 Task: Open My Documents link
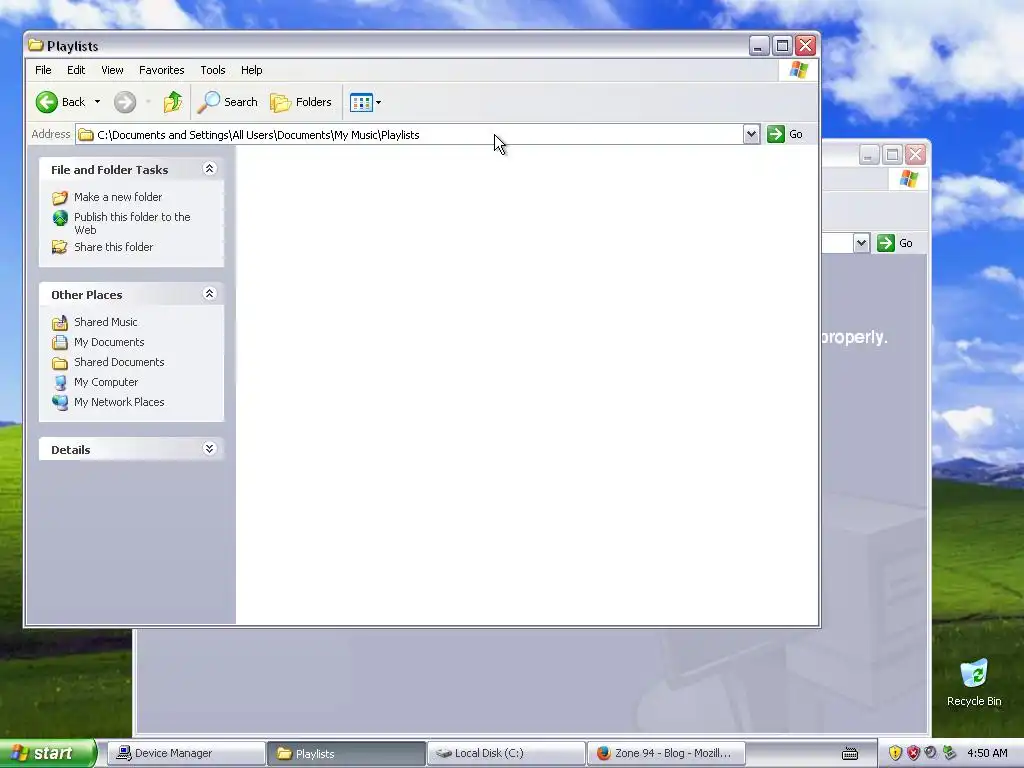click(x=109, y=342)
